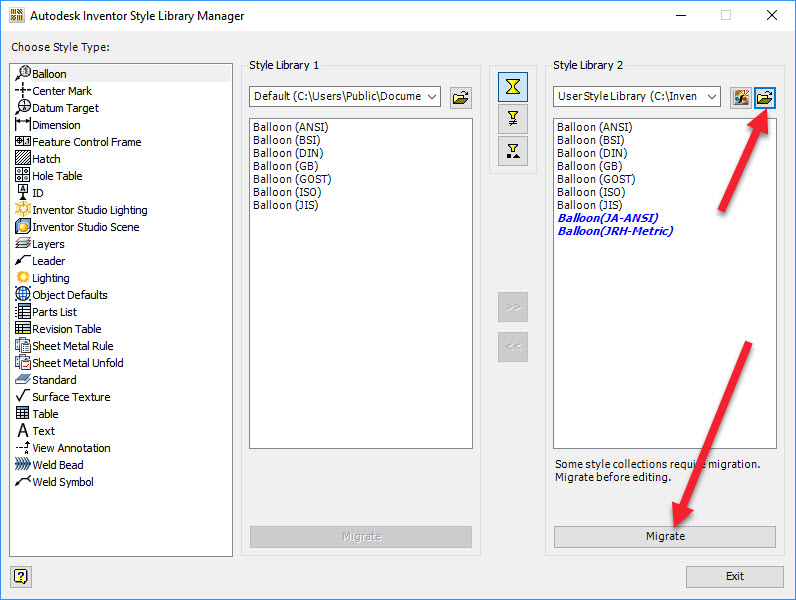Screen dimensions: 796x600
Task: Click the Exit button
Action: 735,576
